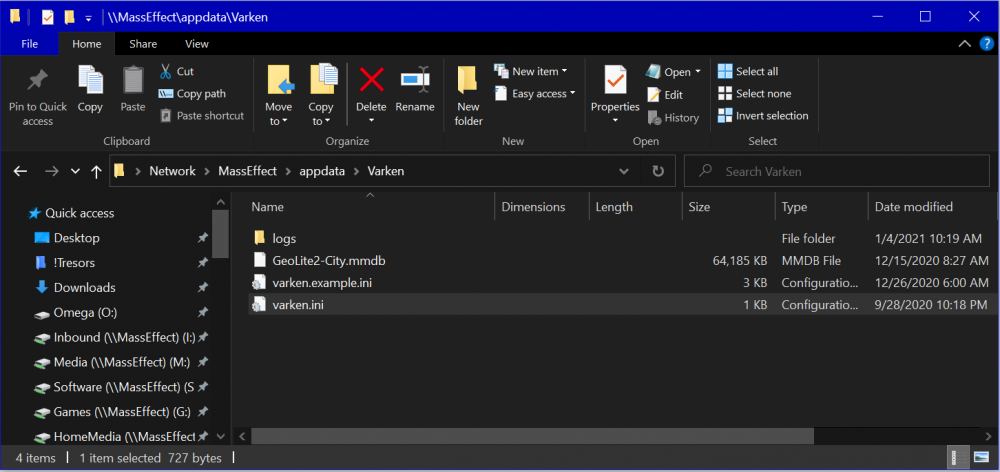Select GeoLite2-City.mmdb file

pyautogui.click(x=328, y=261)
